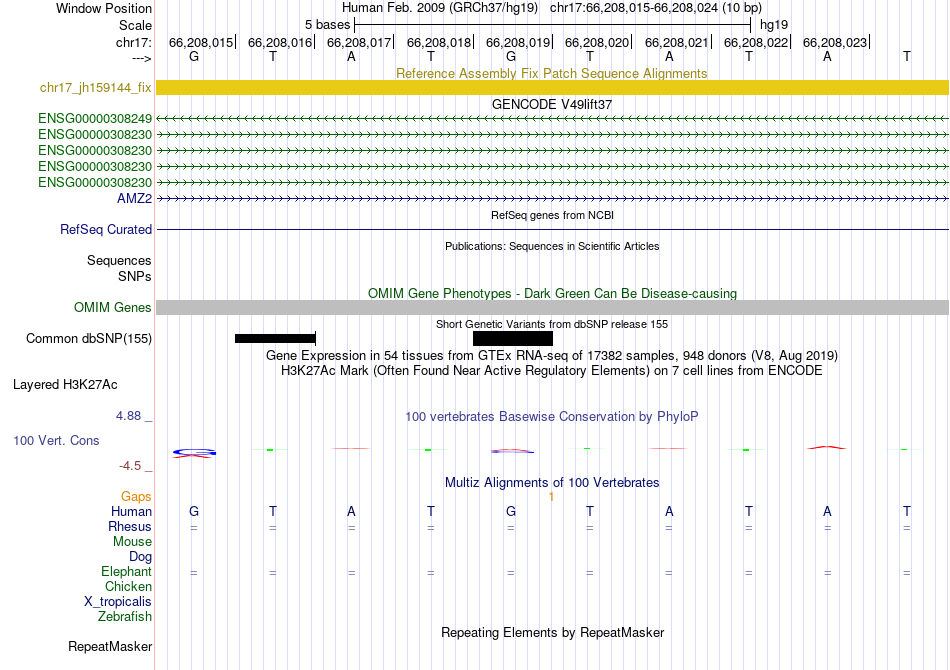Click the strand direction arrow --->
The height and width of the screenshot is (670, 950).
click(141, 58)
